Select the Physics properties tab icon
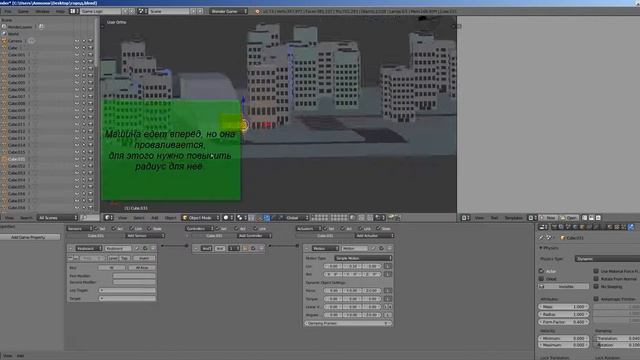The width and height of the screenshot is (640, 360). coord(631,227)
